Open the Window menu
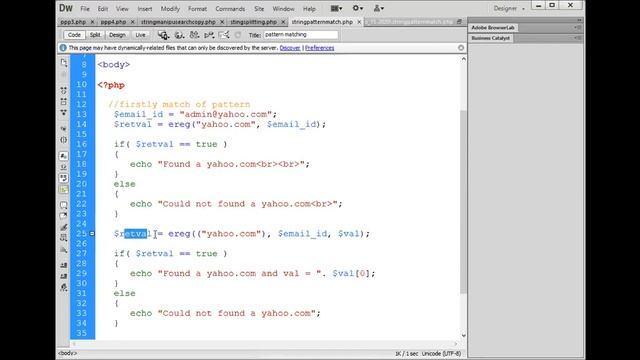Viewport: 640px width, 360px height. [x=283, y=9]
